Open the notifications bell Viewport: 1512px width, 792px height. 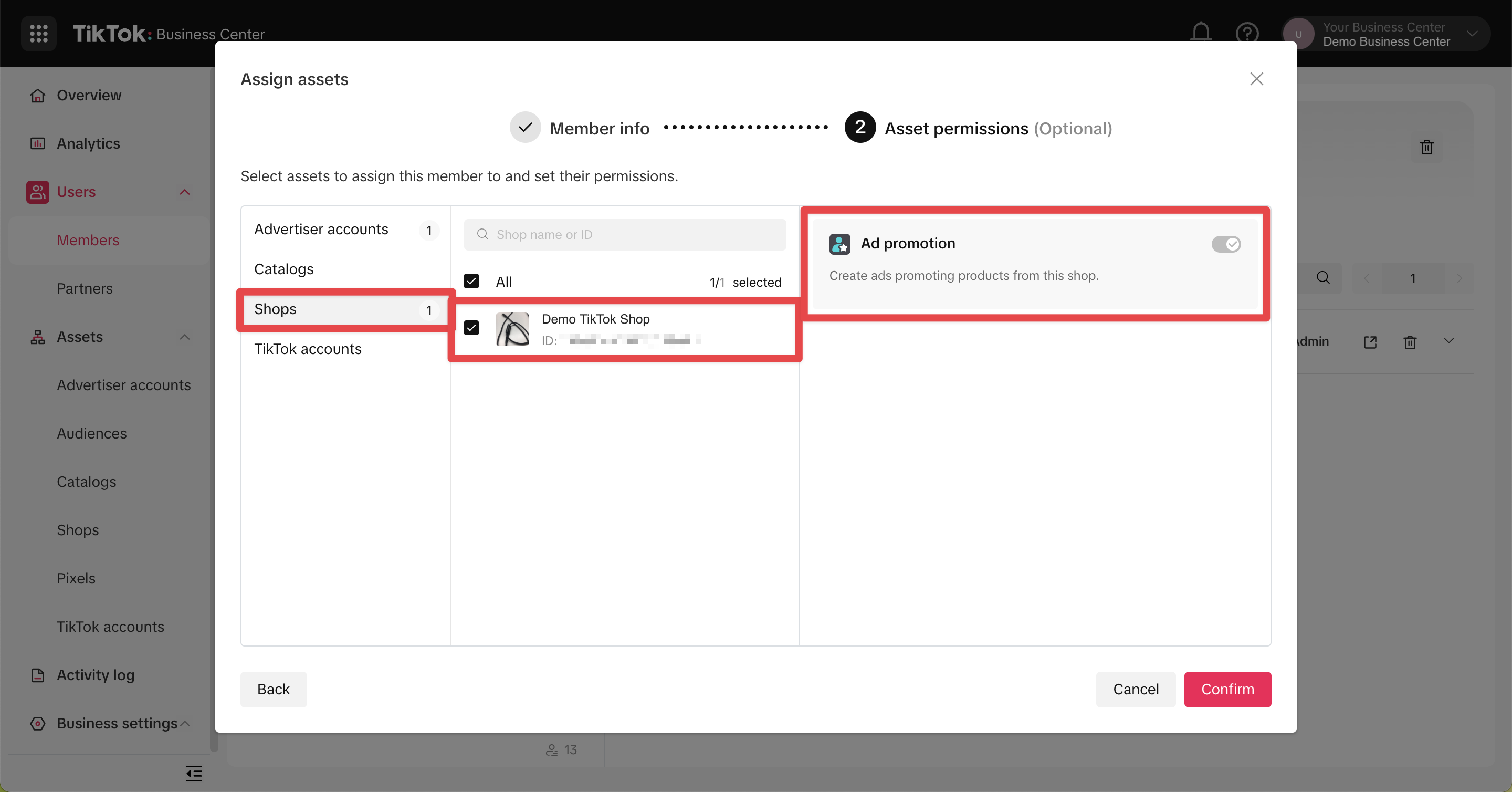click(1200, 32)
